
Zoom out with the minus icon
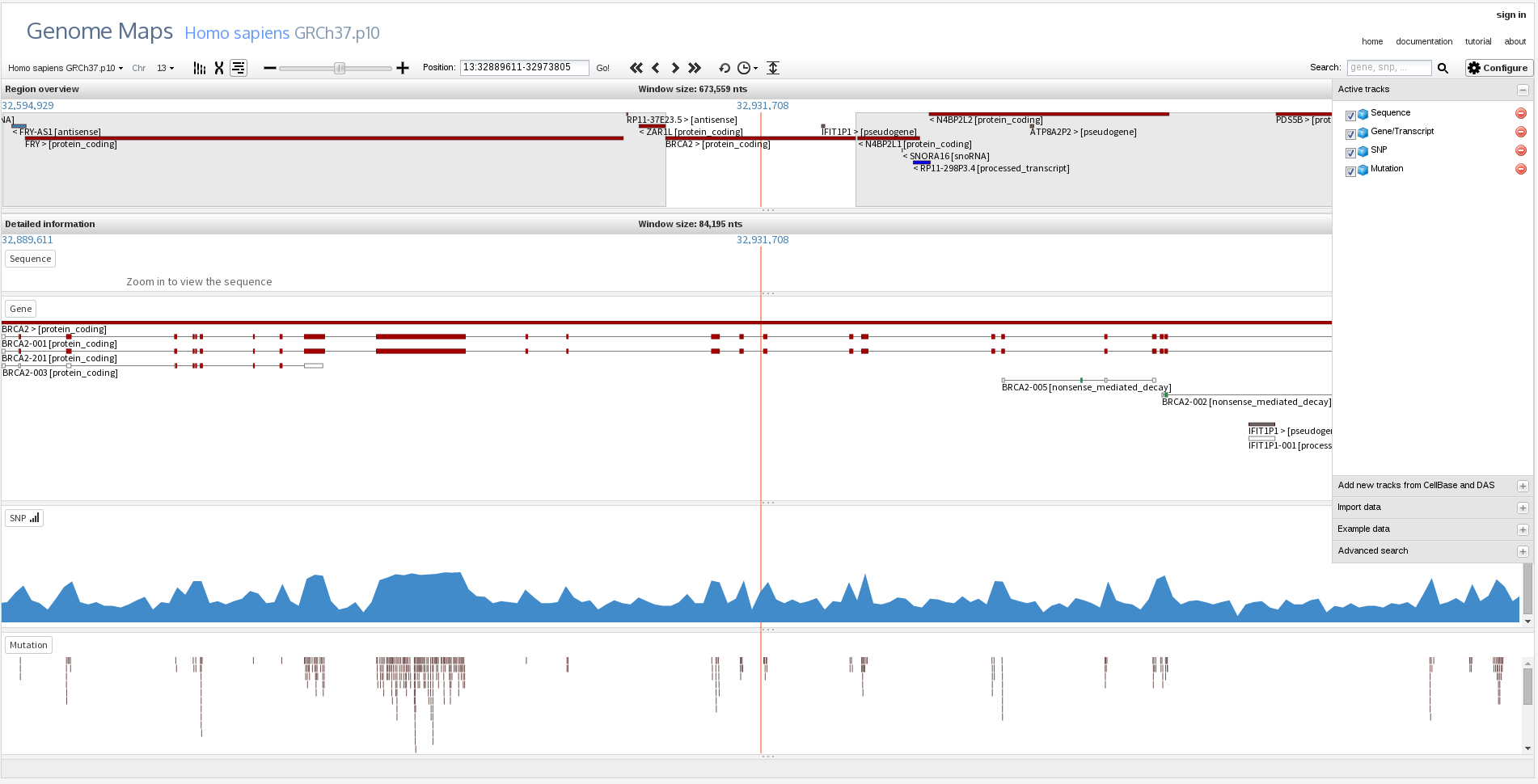[270, 68]
